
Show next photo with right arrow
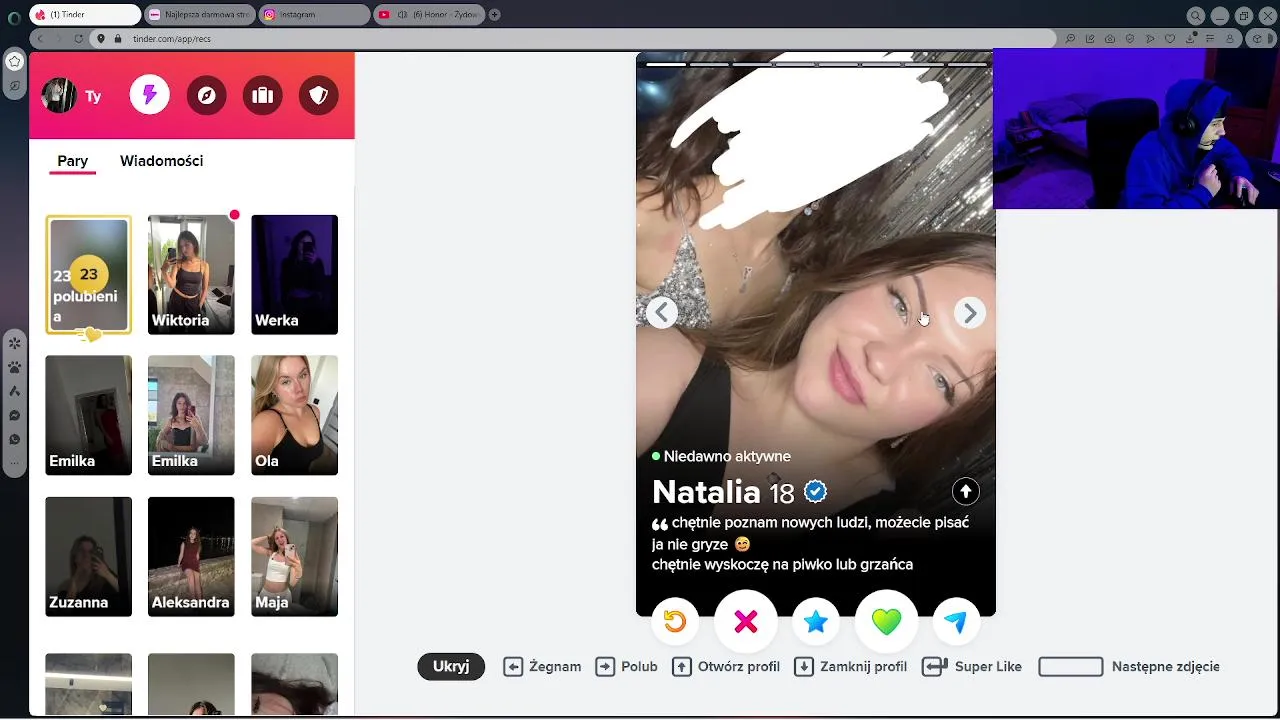tap(969, 313)
